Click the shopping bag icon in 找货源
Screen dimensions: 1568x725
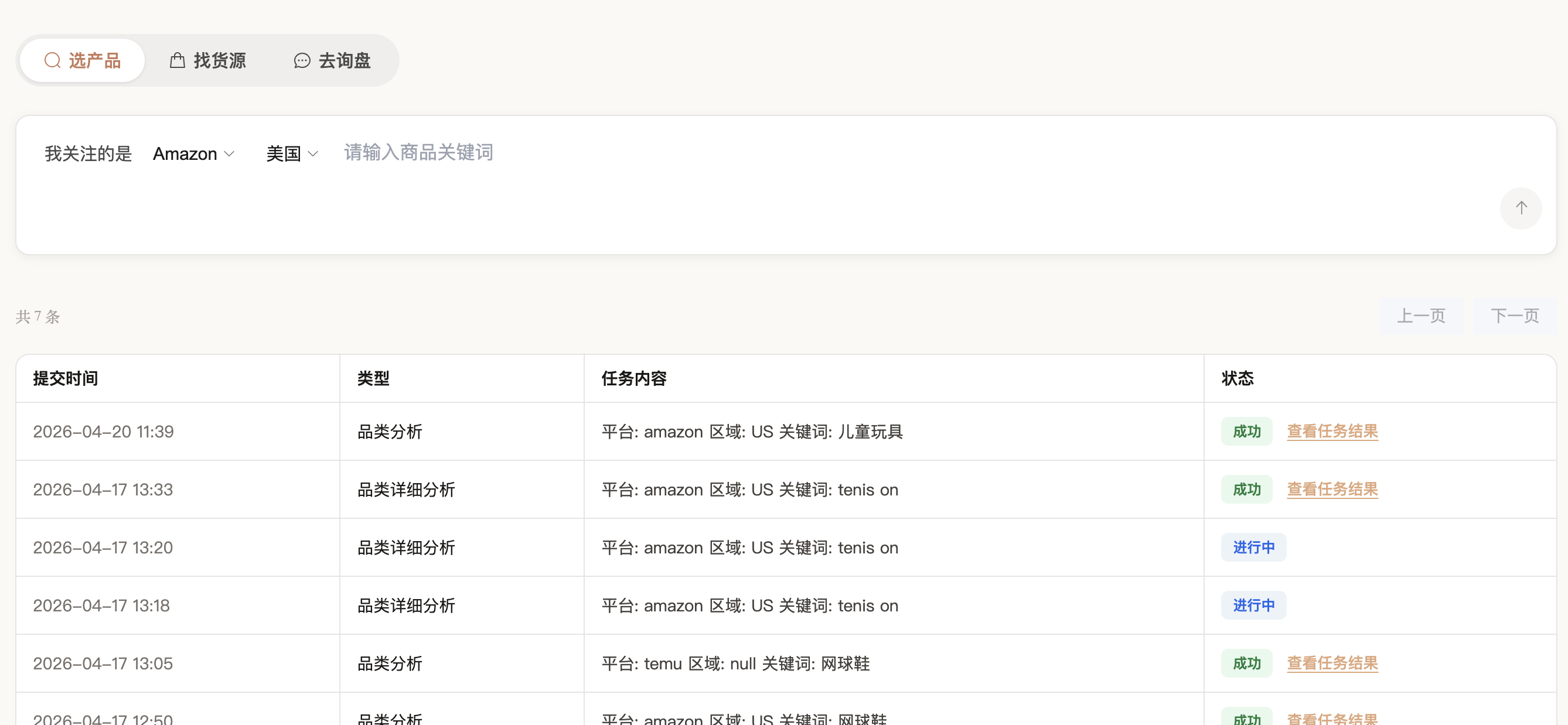[177, 60]
